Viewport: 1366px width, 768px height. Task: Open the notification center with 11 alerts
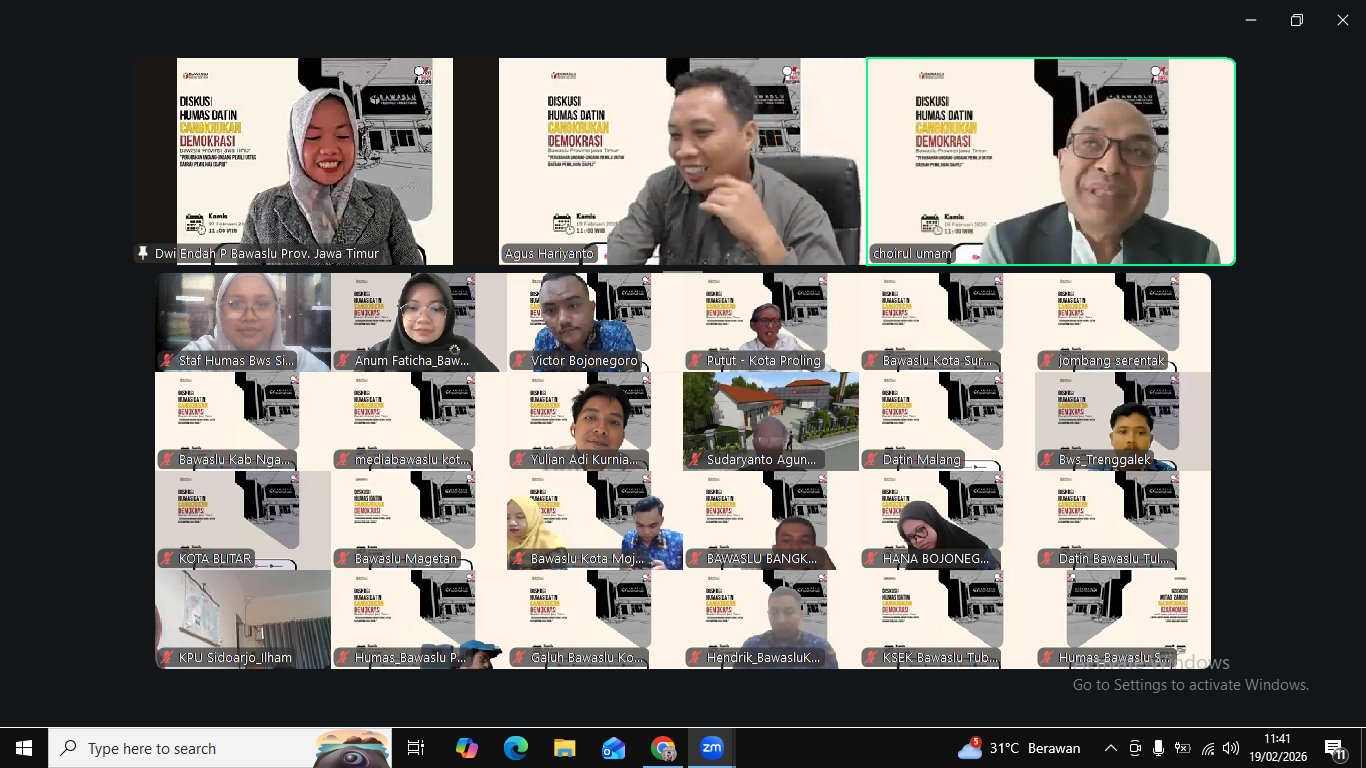pyautogui.click(x=1335, y=748)
